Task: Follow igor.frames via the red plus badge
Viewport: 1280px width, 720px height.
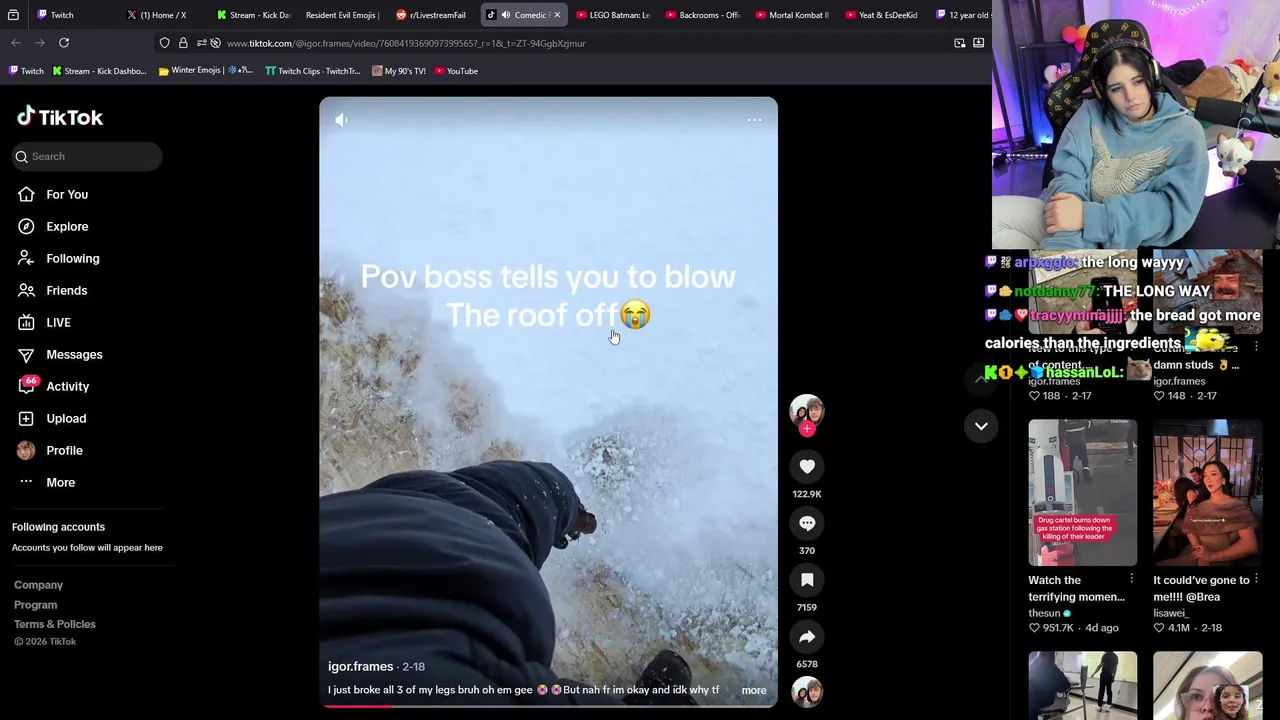Action: tap(807, 429)
